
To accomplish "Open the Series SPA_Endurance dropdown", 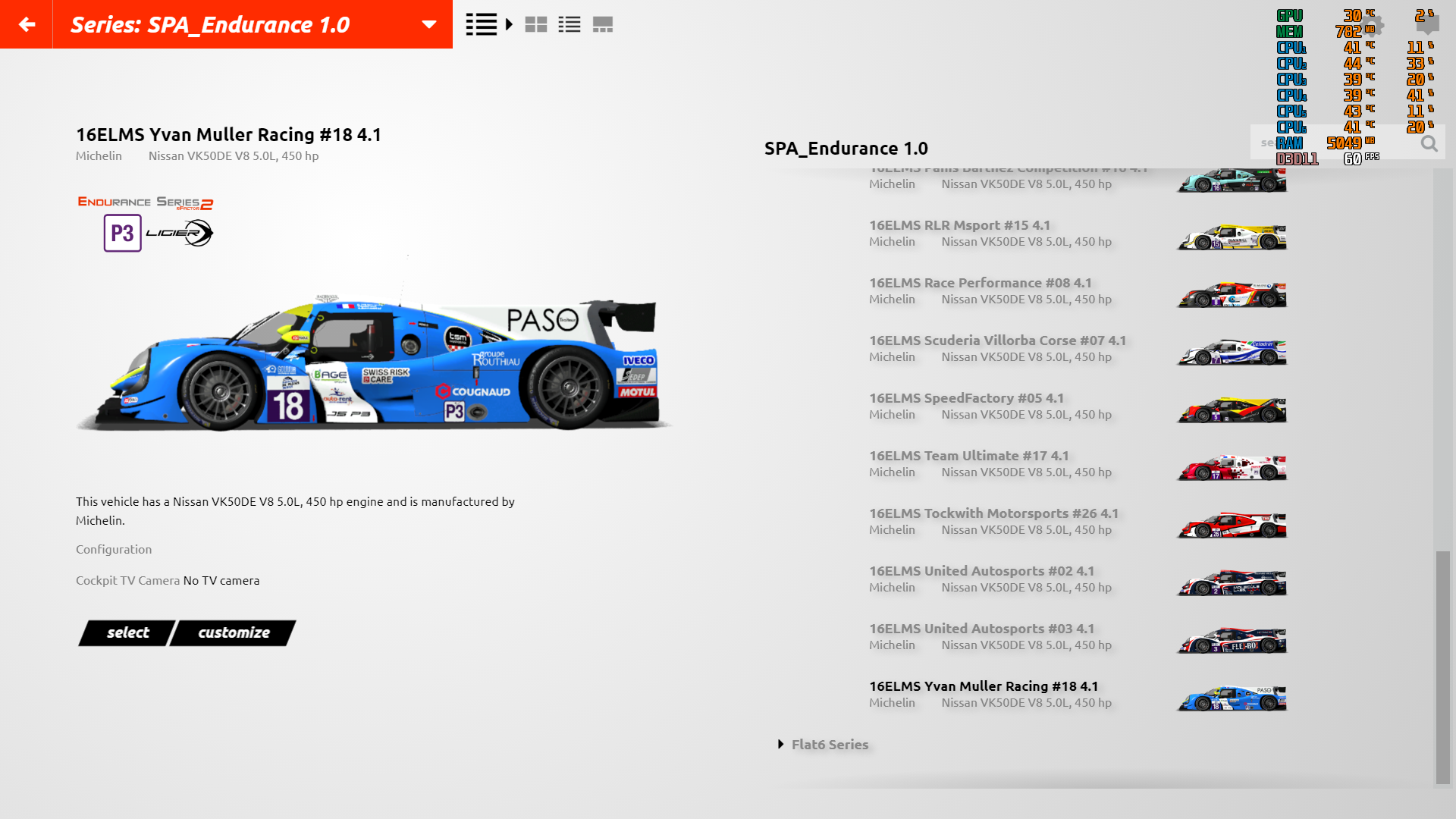I will pos(428,24).
